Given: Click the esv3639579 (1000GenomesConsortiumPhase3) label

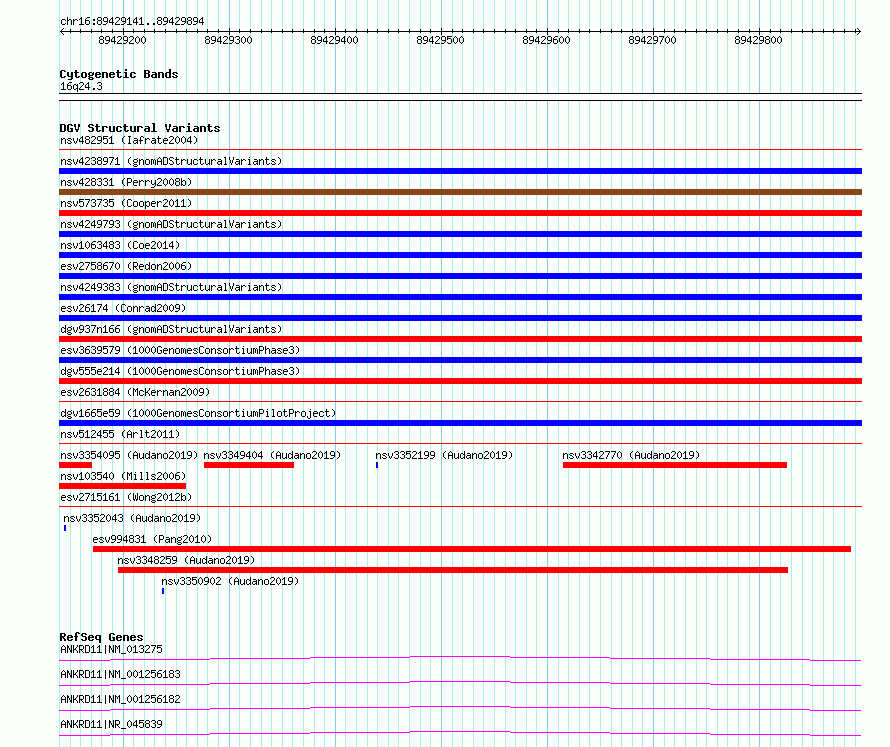Looking at the screenshot, I should tap(180, 350).
